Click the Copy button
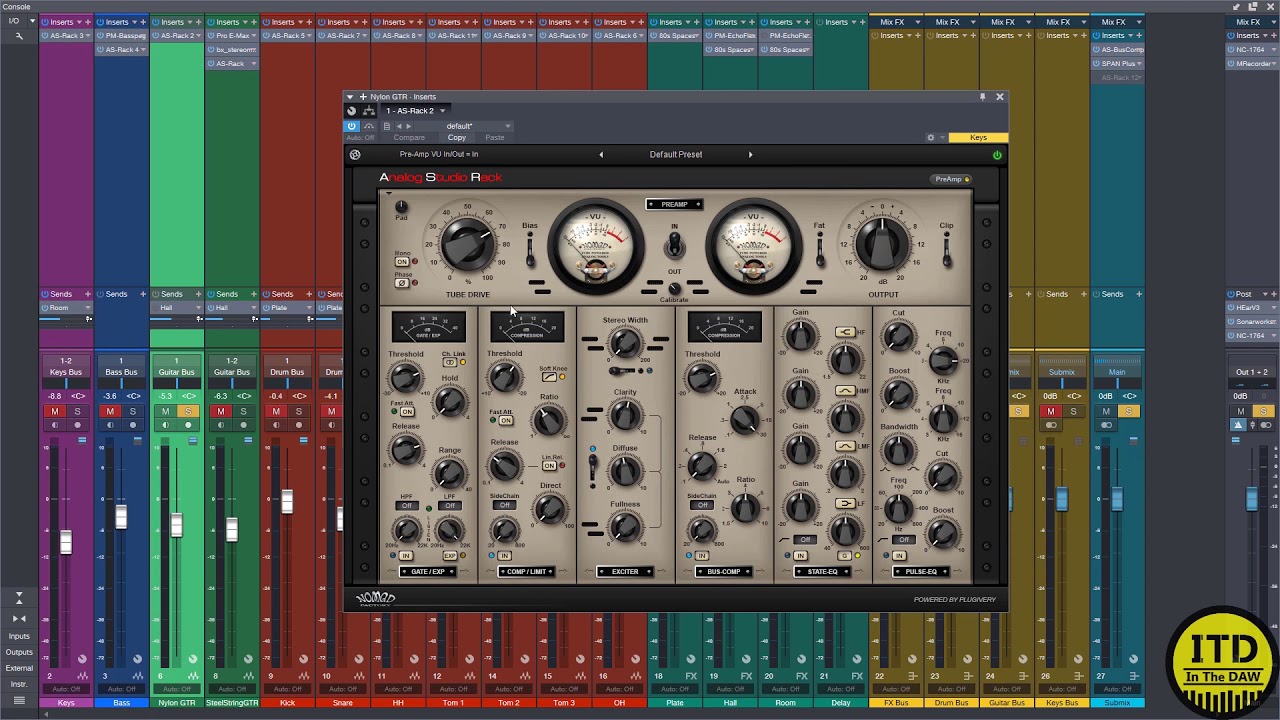This screenshot has width=1280, height=720. (456, 138)
